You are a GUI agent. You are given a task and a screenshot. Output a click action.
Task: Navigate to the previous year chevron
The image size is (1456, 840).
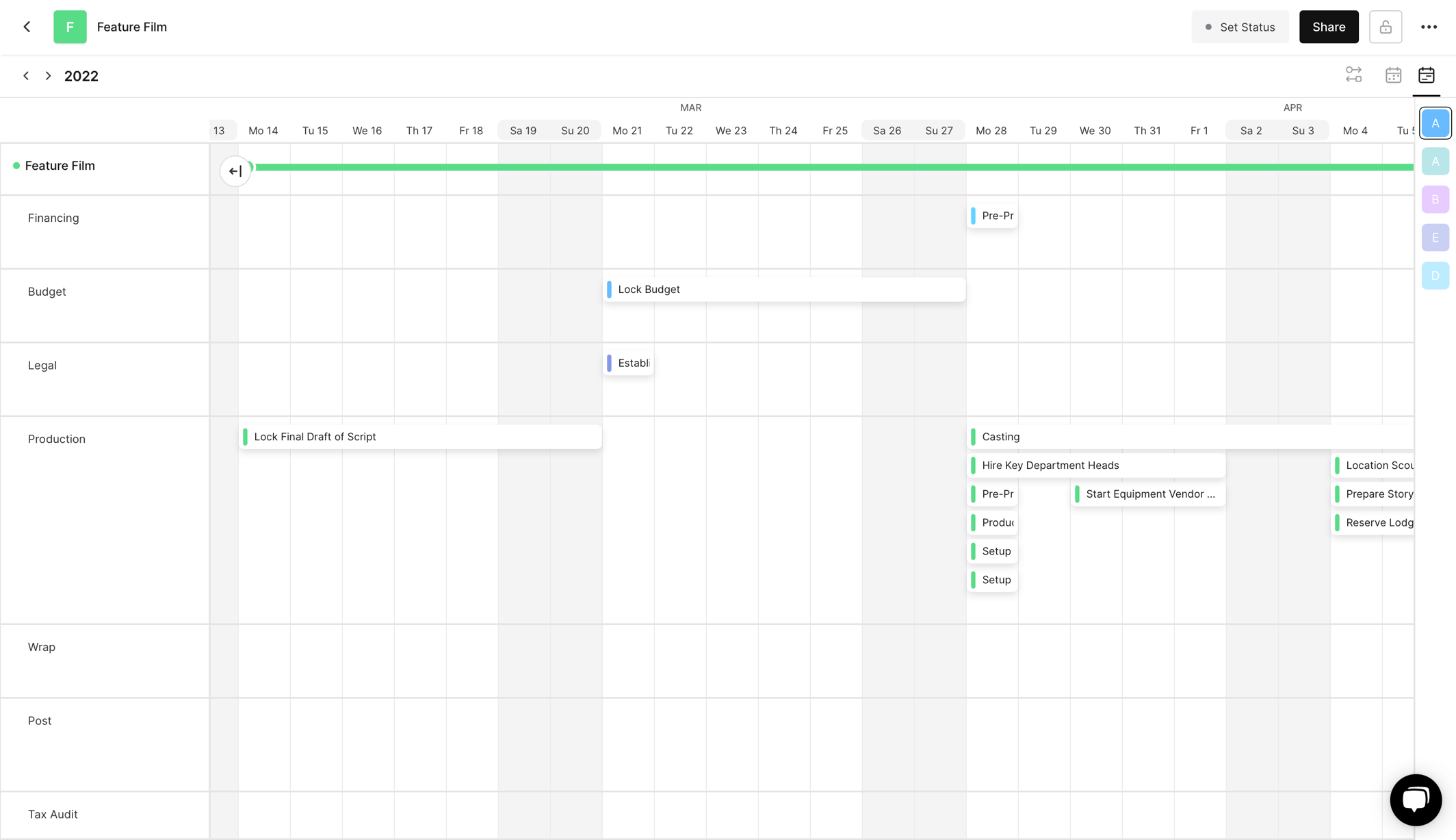tap(26, 75)
